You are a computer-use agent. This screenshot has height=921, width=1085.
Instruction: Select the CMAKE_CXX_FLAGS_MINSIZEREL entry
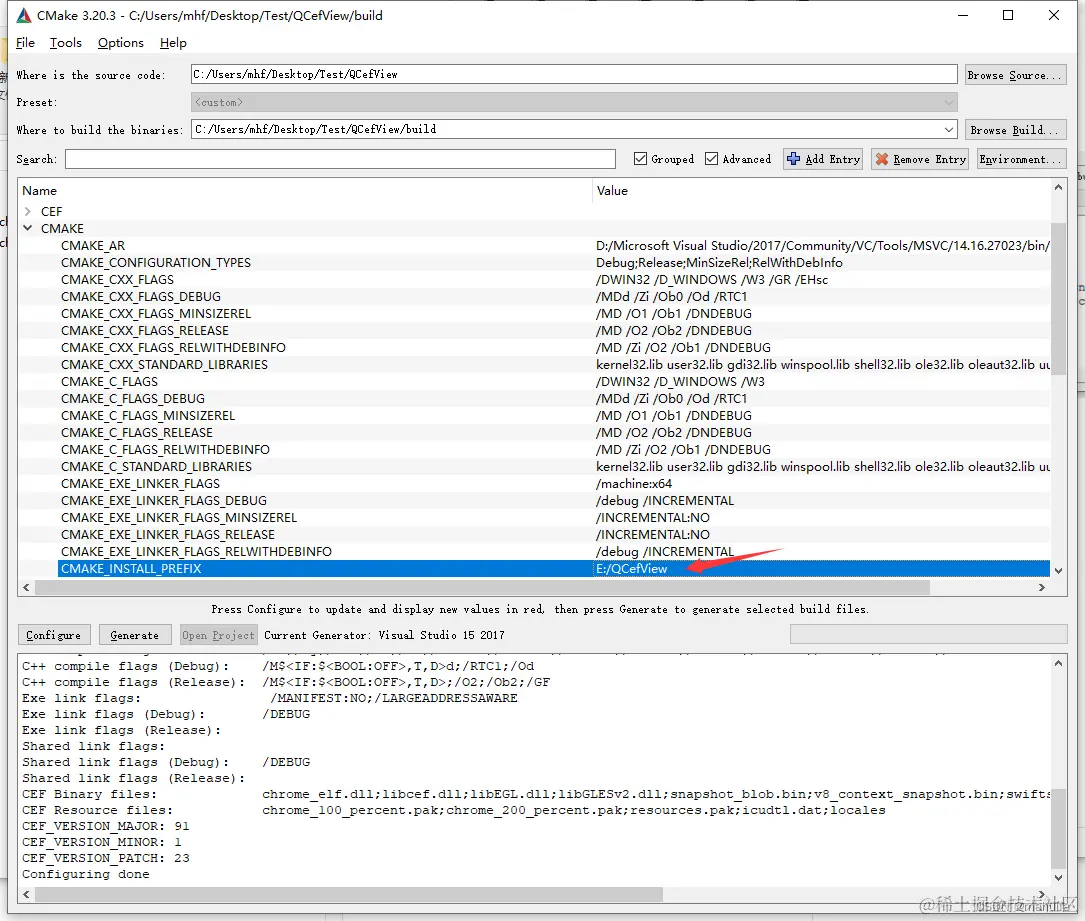click(156, 313)
